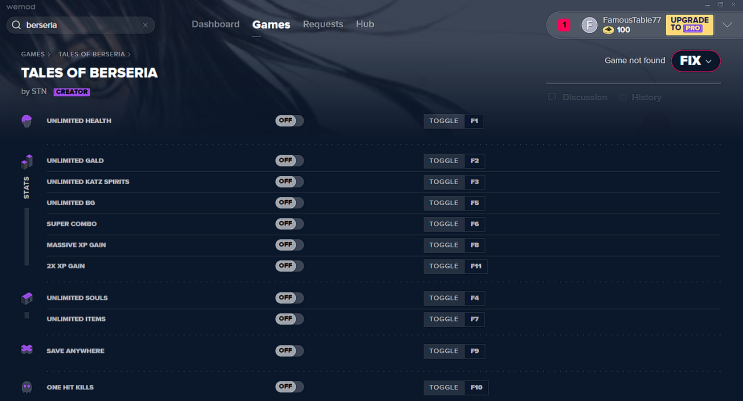The width and height of the screenshot is (743, 401).
Task: Click Toggle hotkey button for Super Combo
Action: pyautogui.click(x=444, y=224)
